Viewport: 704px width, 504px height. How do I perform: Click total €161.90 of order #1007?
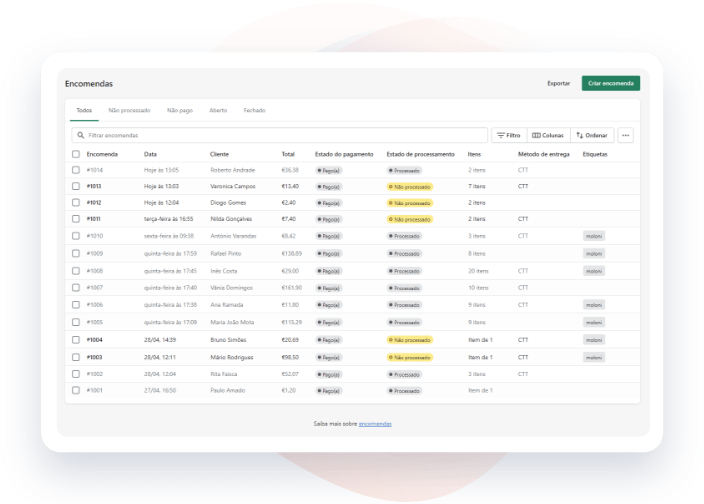(x=291, y=288)
